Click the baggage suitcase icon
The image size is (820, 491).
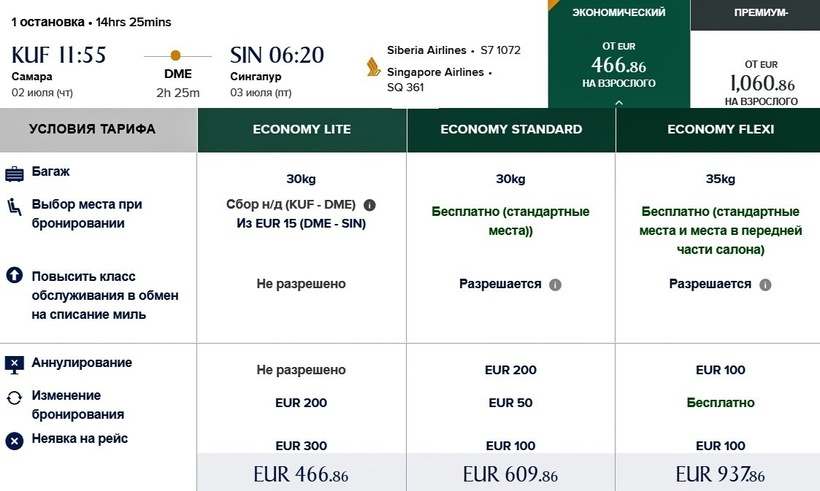click(x=15, y=174)
